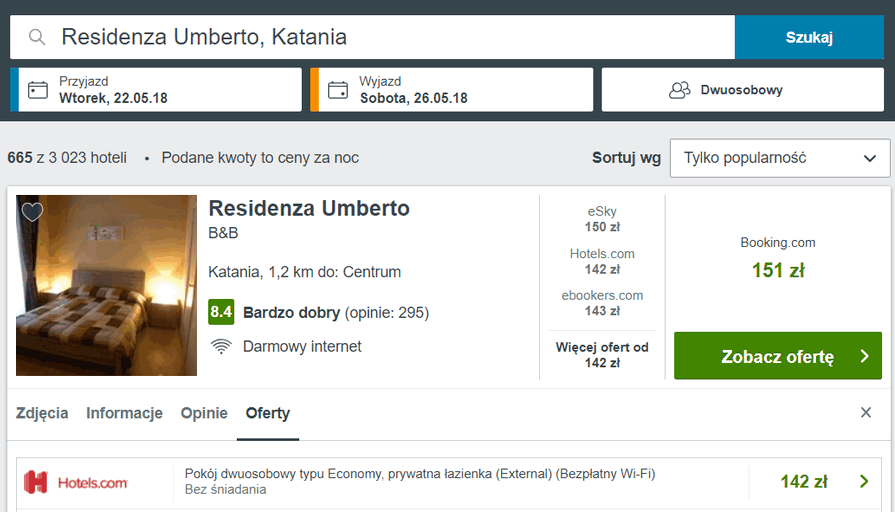This screenshot has height=512, width=895.
Task: Open the Hotels.com 142 zł offer arrow
Action: [x=864, y=482]
